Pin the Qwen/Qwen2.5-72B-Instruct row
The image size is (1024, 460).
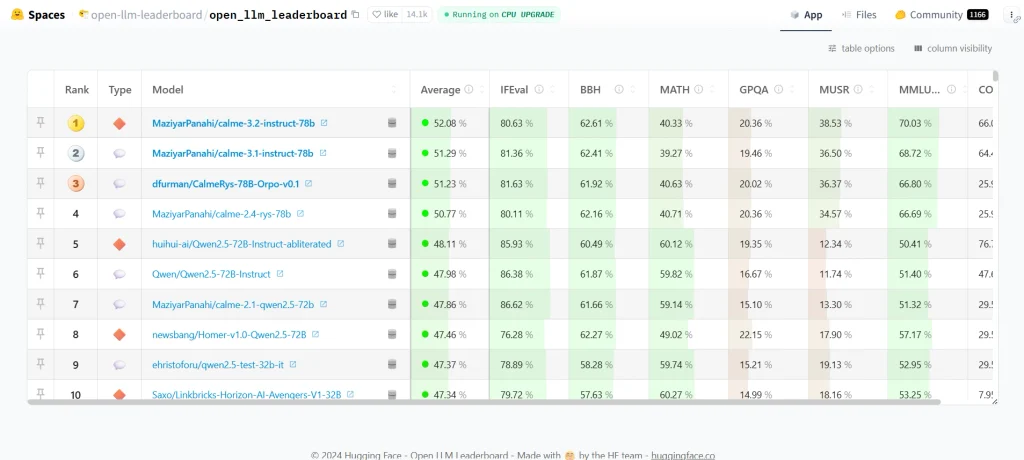[x=40, y=274]
